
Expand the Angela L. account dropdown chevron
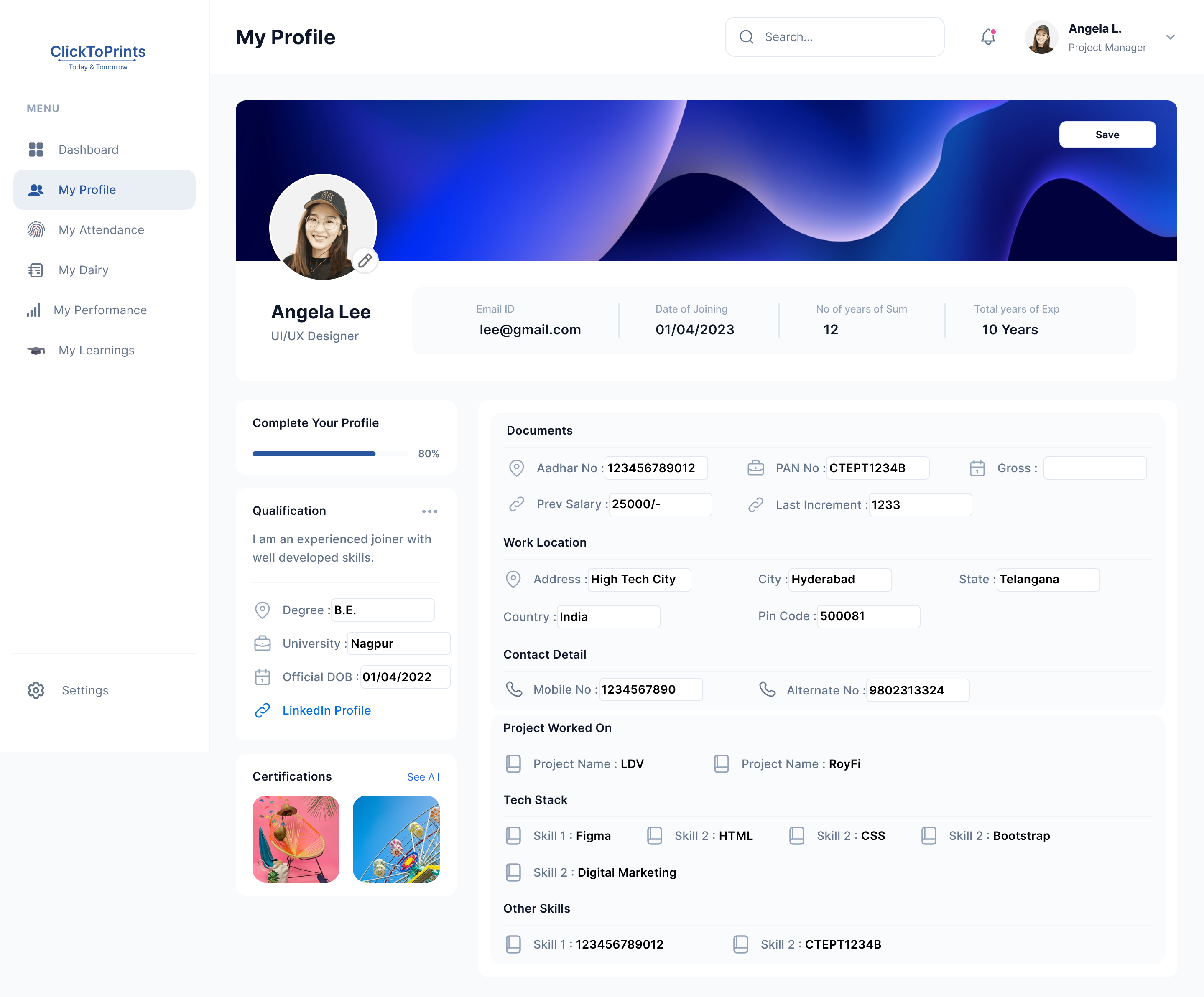pyautogui.click(x=1170, y=37)
